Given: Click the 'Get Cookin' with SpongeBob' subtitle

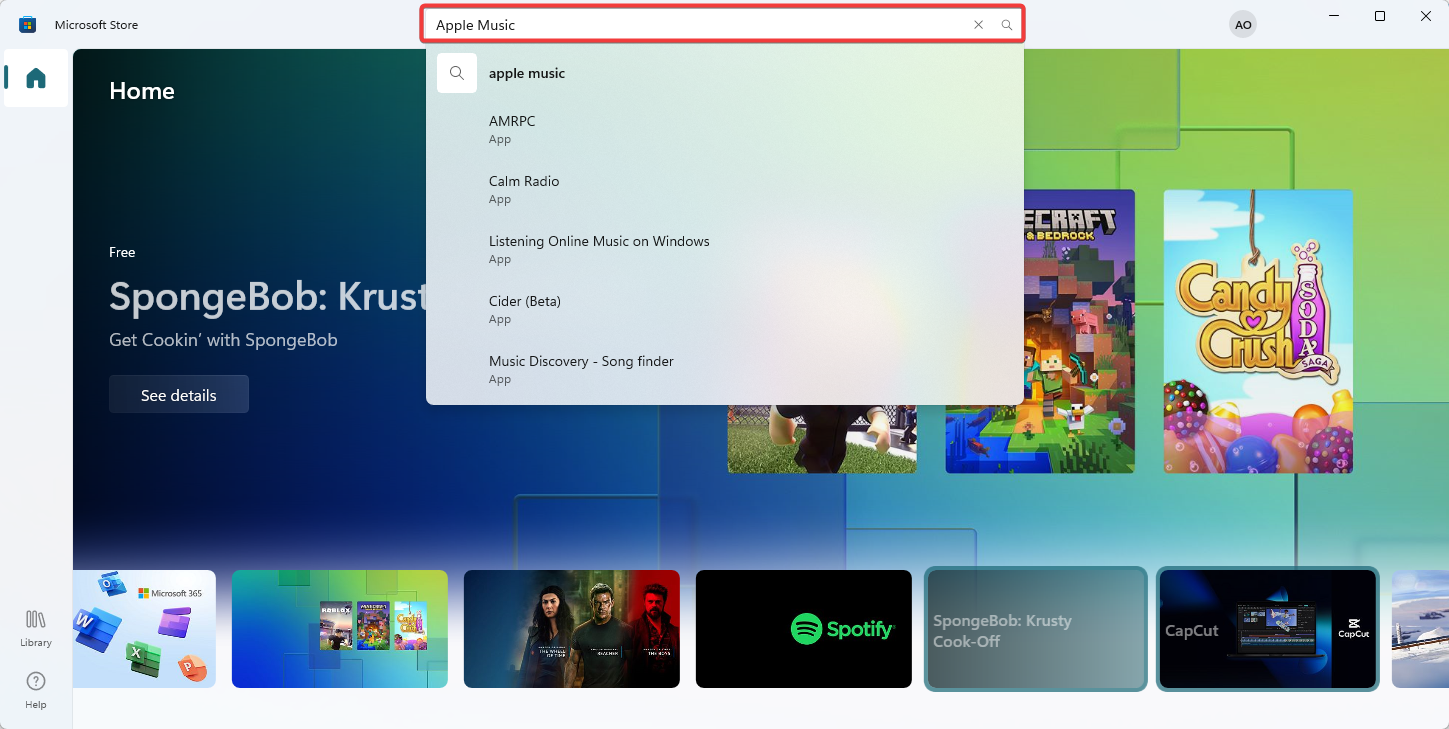Looking at the screenshot, I should coord(223,340).
